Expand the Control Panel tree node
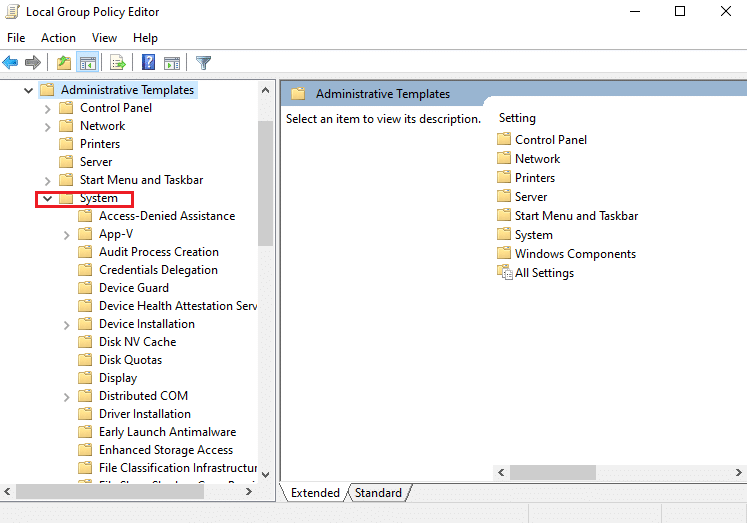 tap(47, 109)
